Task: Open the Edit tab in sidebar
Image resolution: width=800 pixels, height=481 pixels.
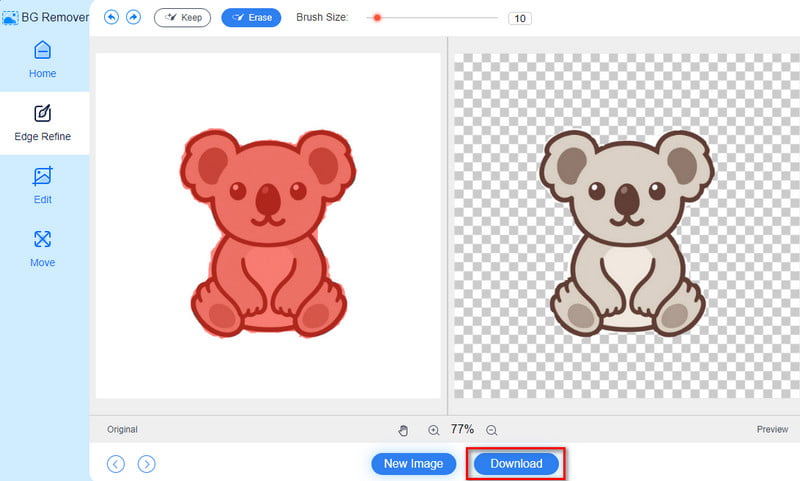Action: [x=43, y=186]
